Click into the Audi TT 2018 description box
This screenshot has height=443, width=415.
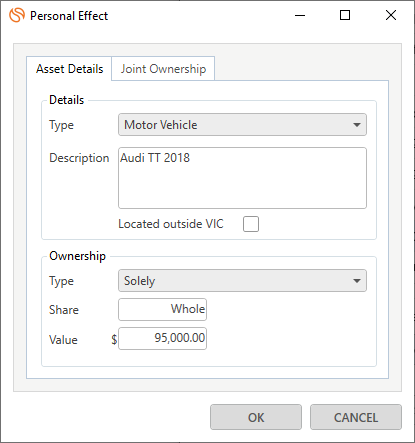pos(242,178)
